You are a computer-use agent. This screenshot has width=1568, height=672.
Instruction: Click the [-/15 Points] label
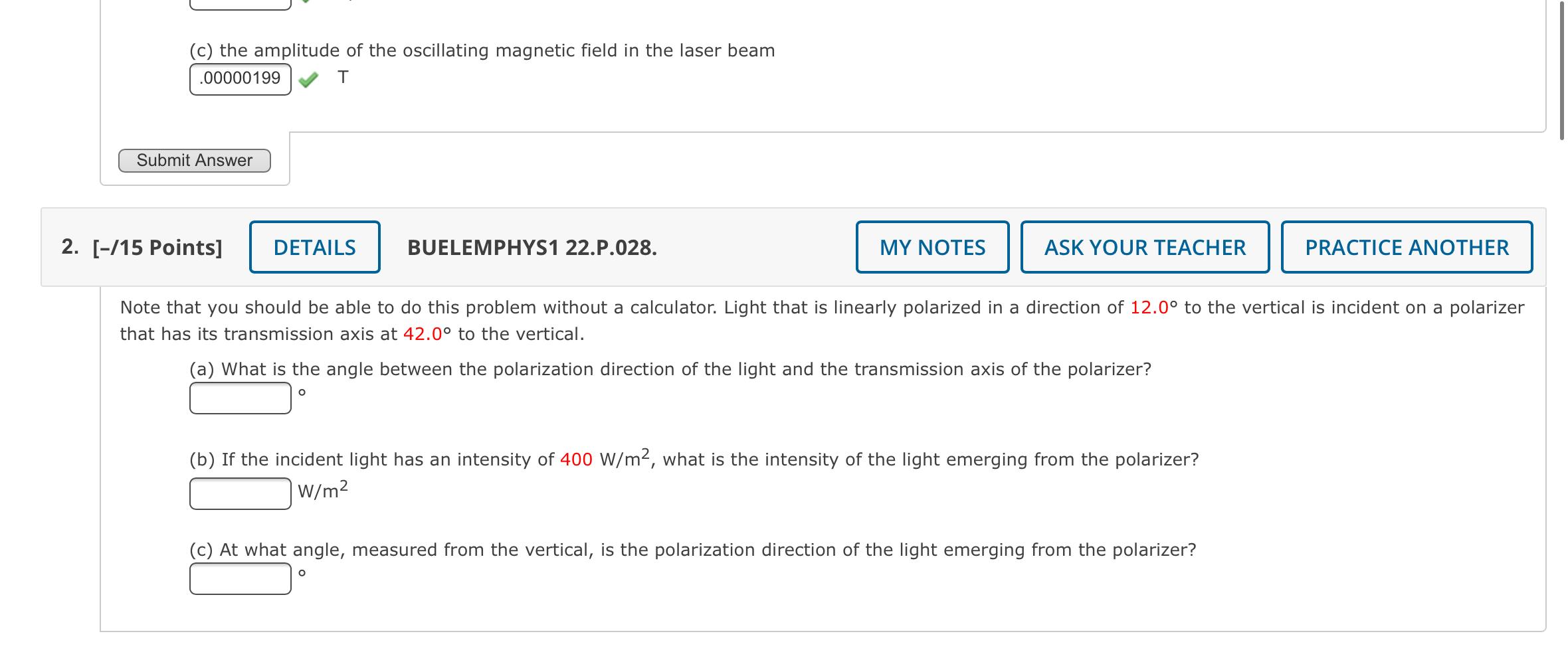(158, 246)
